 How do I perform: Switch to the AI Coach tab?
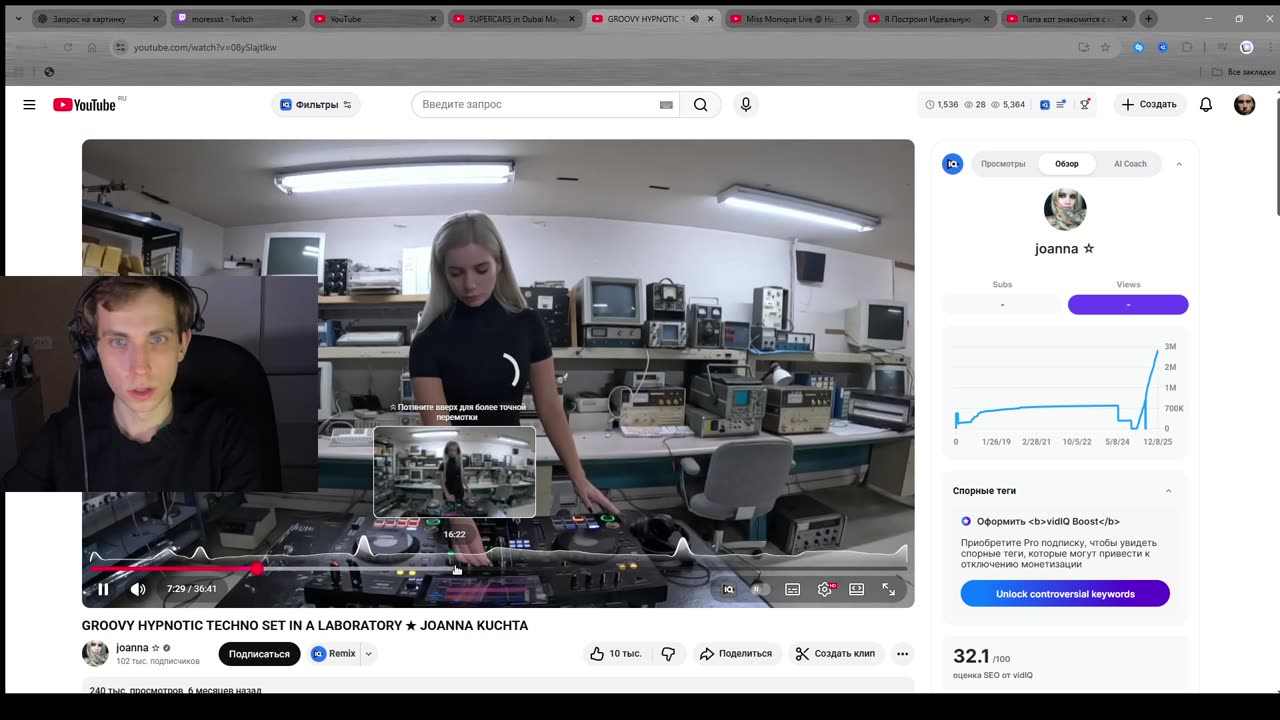(1130, 164)
